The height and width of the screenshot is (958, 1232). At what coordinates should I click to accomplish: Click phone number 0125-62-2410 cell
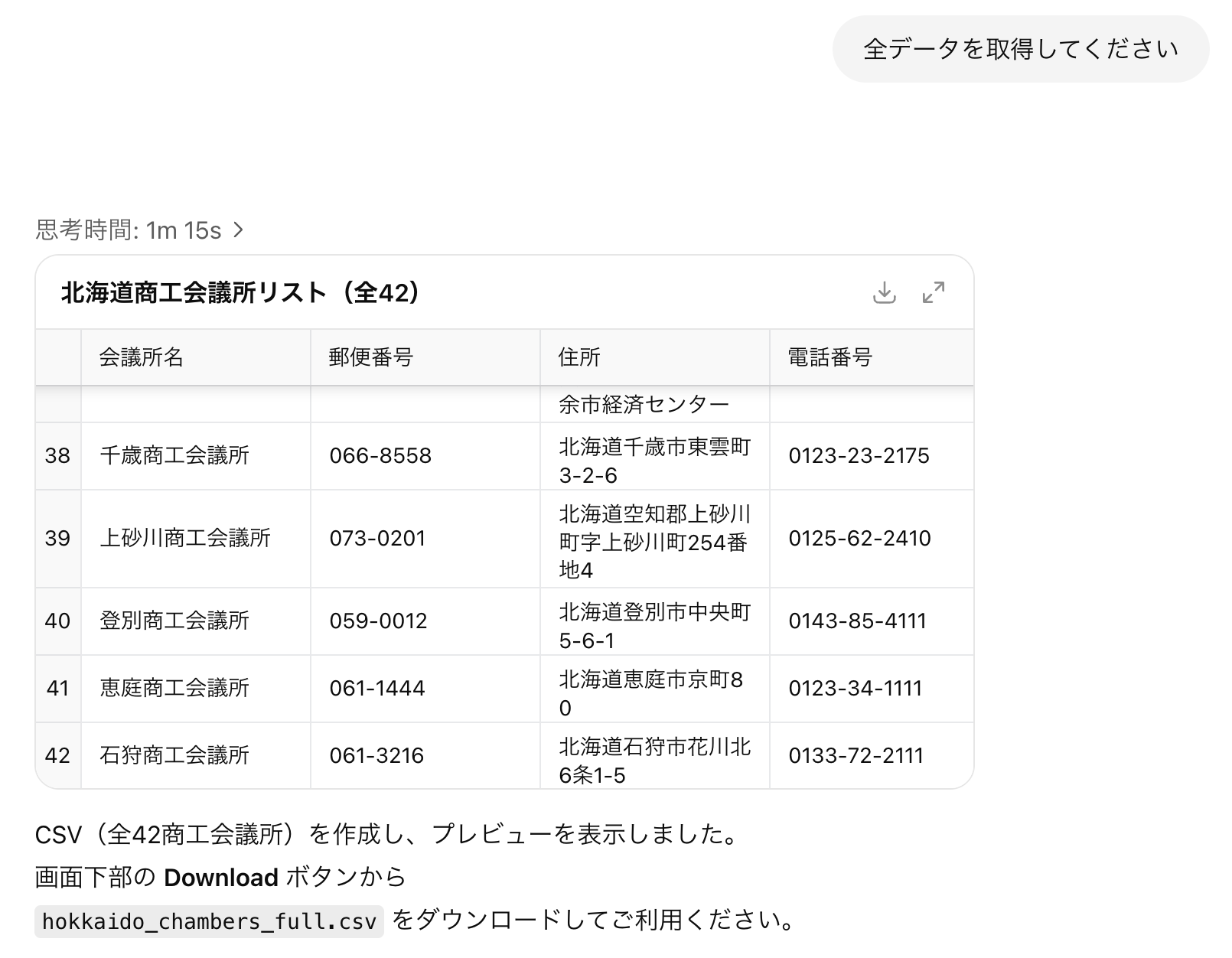[859, 539]
